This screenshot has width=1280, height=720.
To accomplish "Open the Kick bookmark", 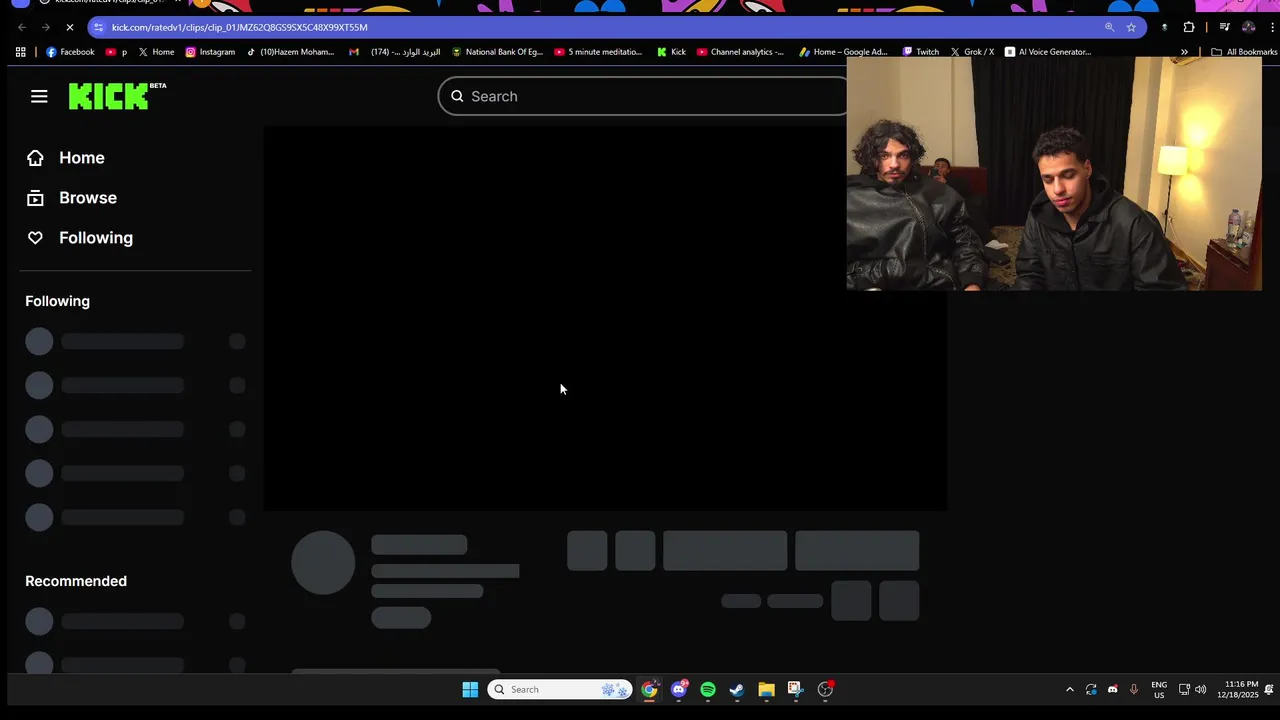I will click(x=671, y=52).
